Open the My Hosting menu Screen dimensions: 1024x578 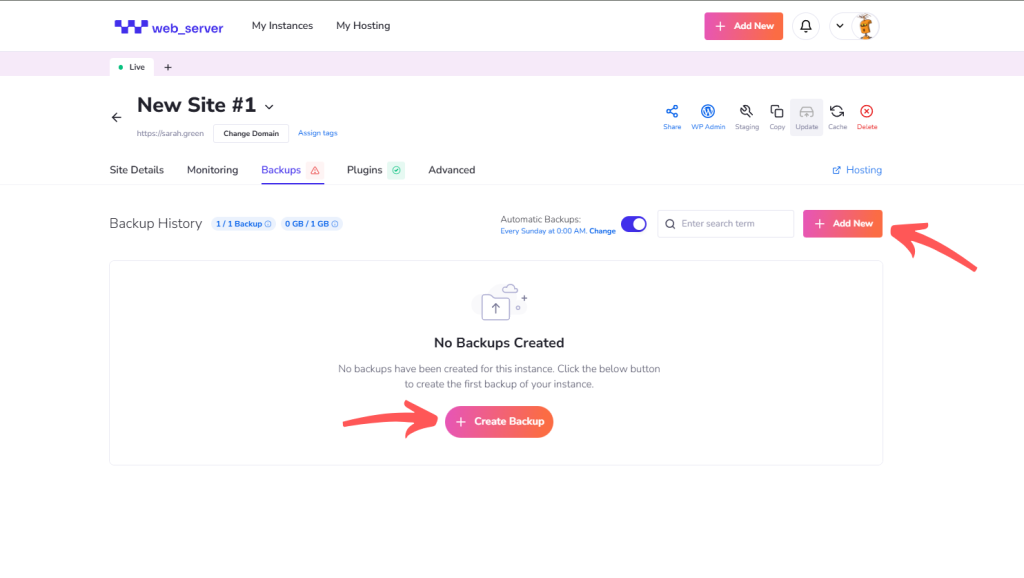[363, 26]
